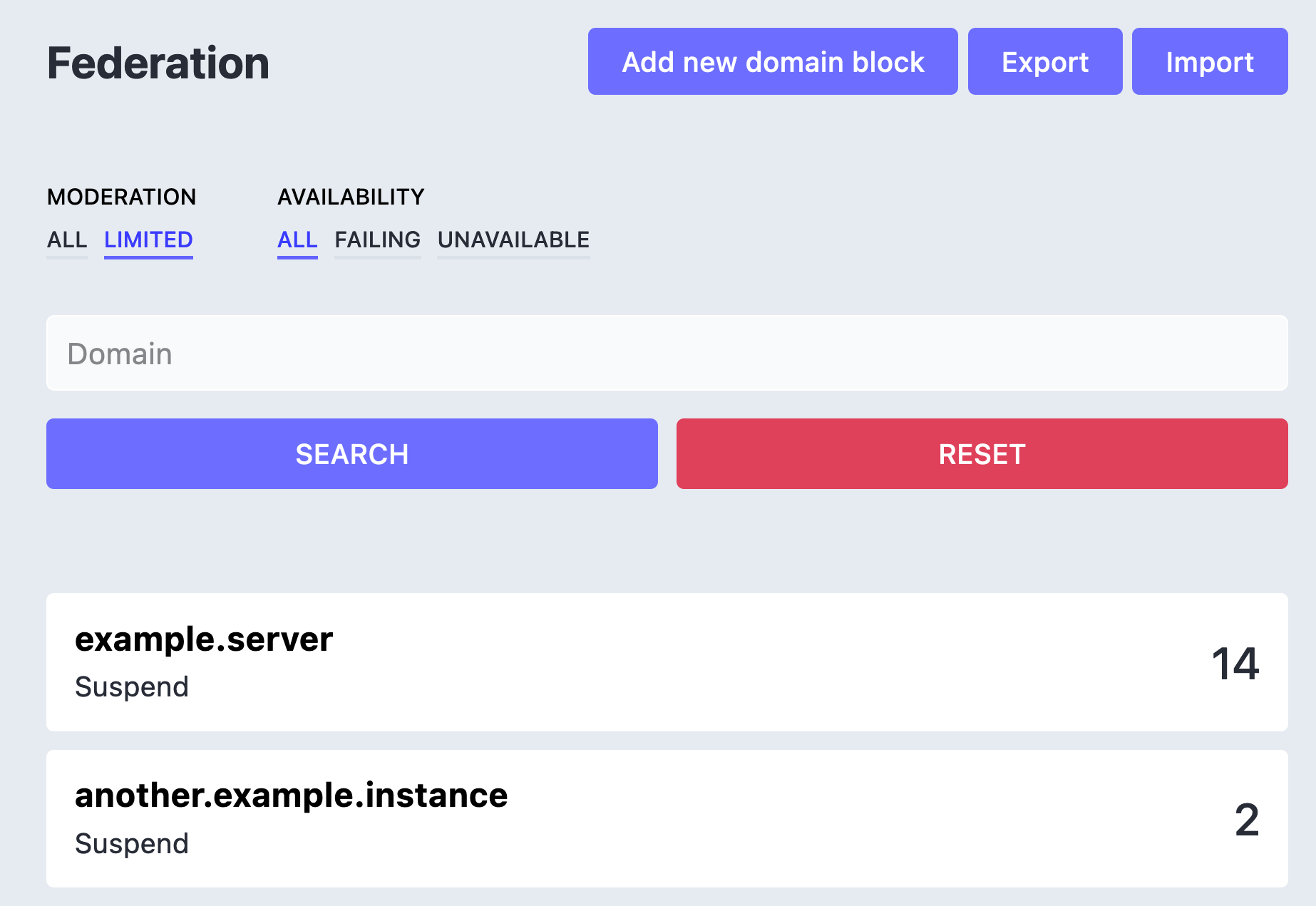Click the Suspend label under another.example.instance

pyautogui.click(x=132, y=844)
